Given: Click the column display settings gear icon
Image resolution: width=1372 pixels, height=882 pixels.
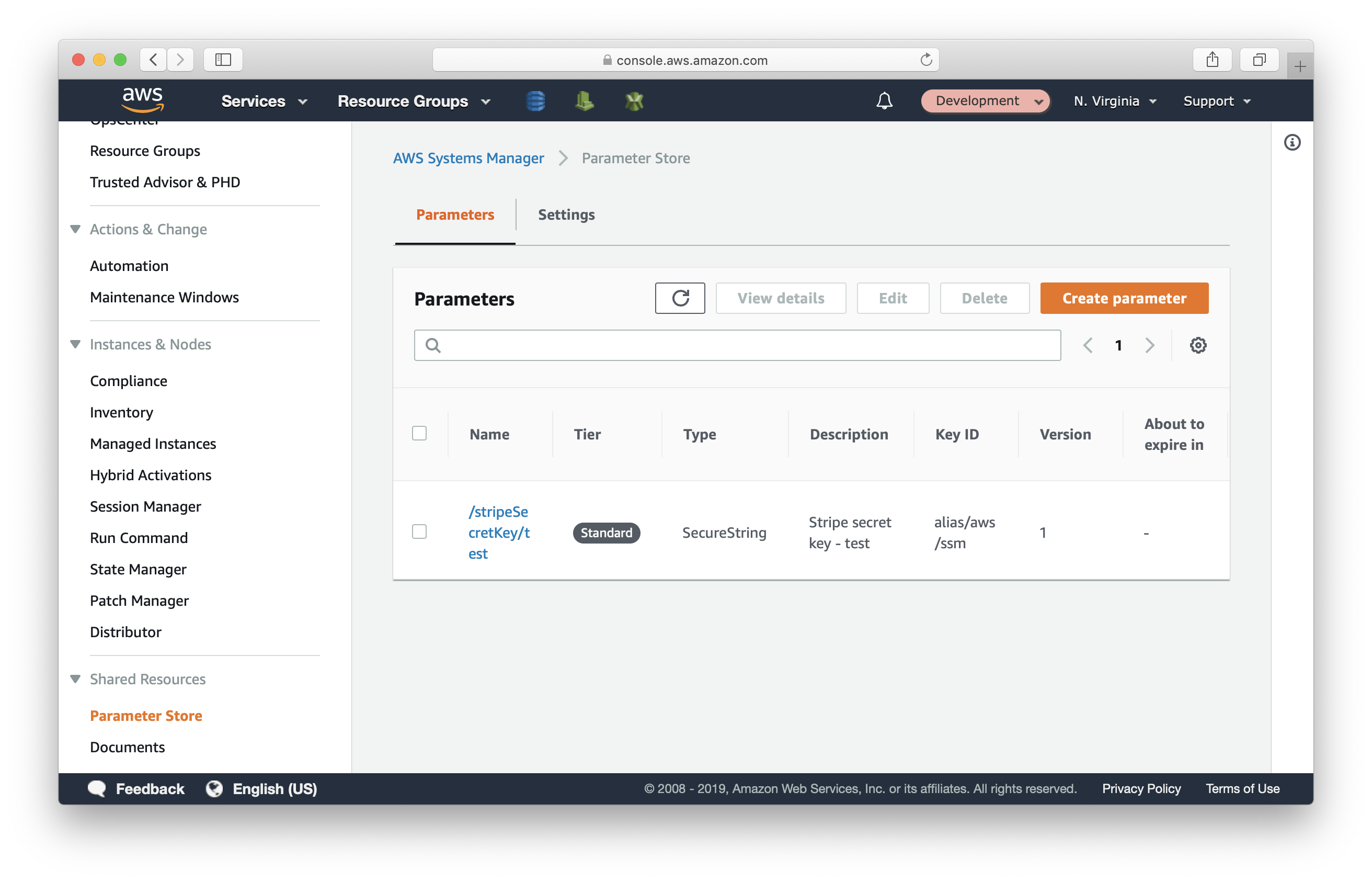Looking at the screenshot, I should click(1198, 346).
